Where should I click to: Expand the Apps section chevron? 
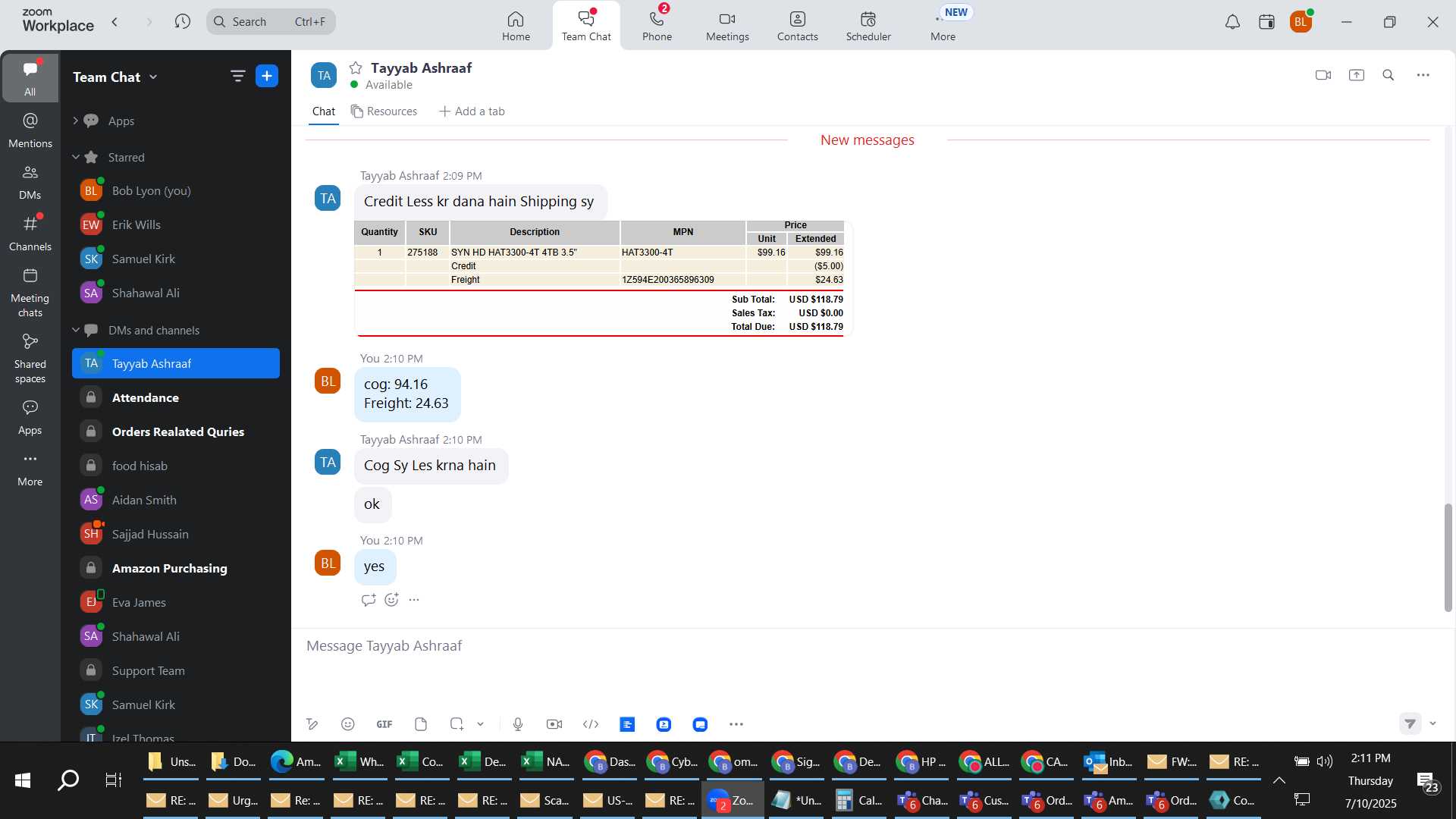pos(75,121)
